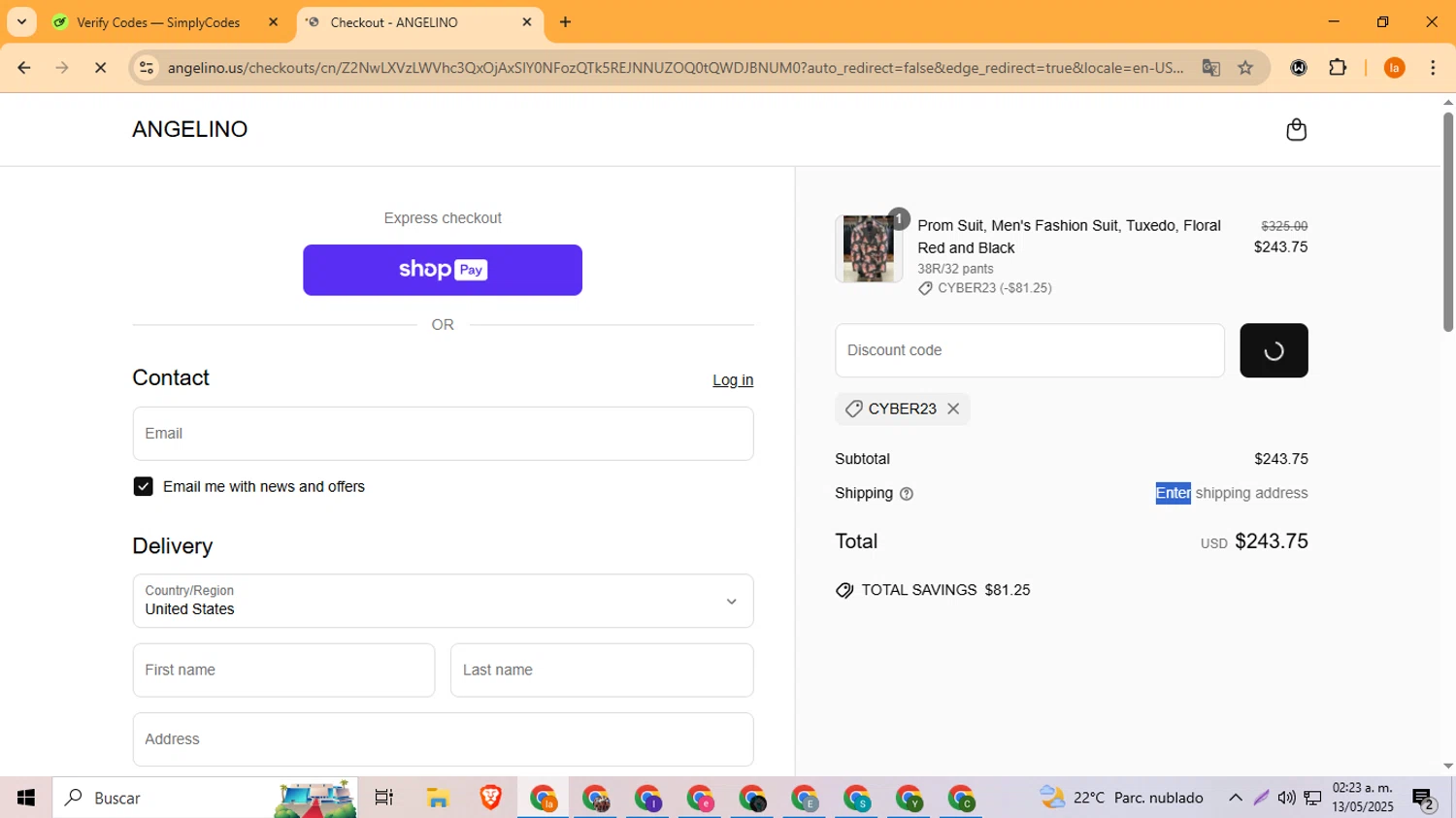
Task: Open the Windows Start menu
Action: tap(26, 798)
